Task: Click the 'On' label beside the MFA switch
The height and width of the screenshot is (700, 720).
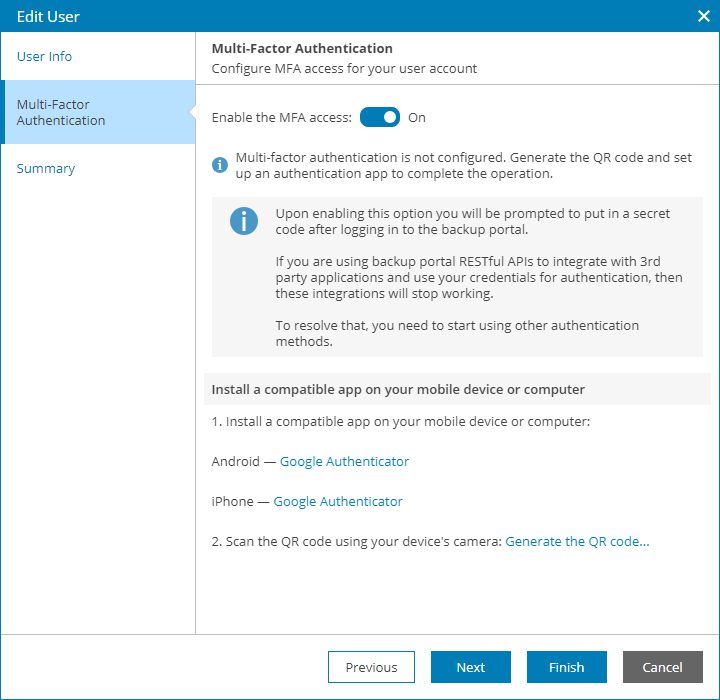Action: (417, 117)
